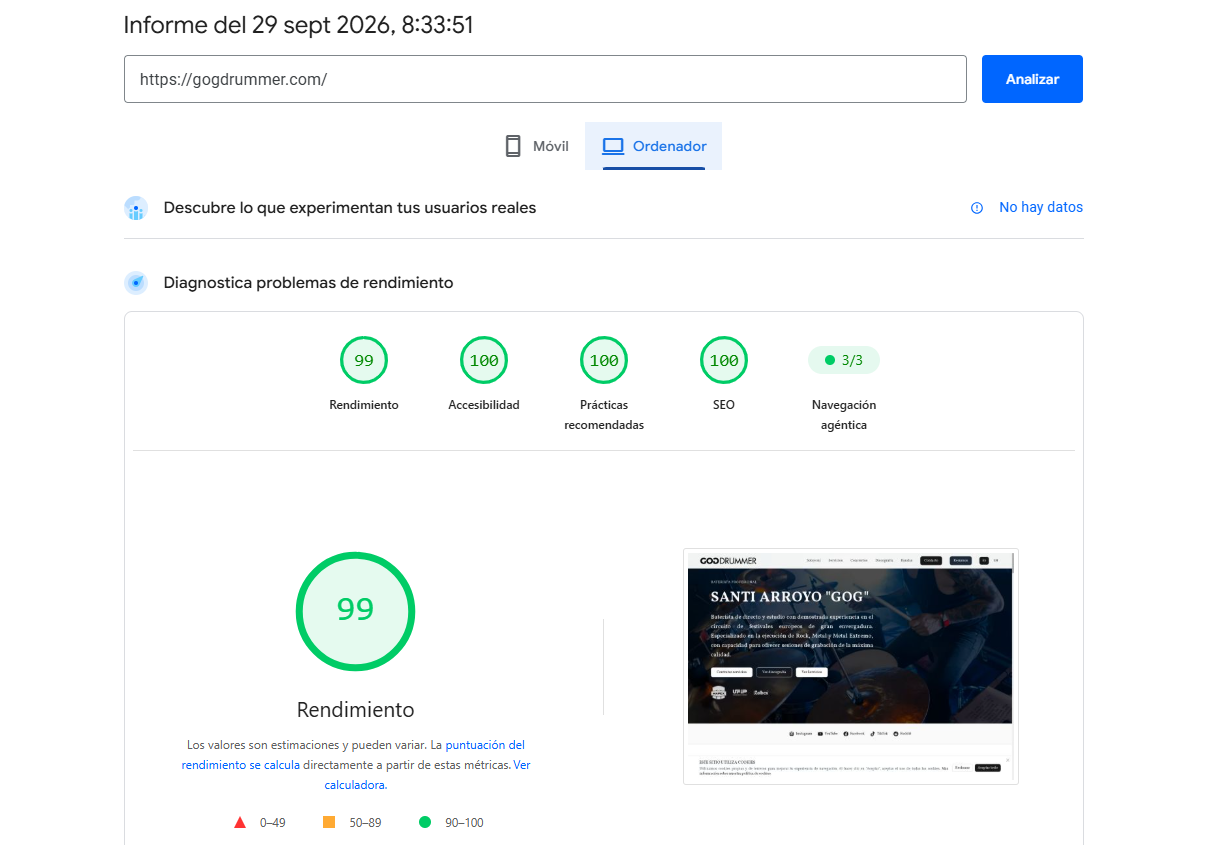The width and height of the screenshot is (1213, 845).
Task: Jump to Rendimiento score gauge 99
Action: (x=364, y=360)
